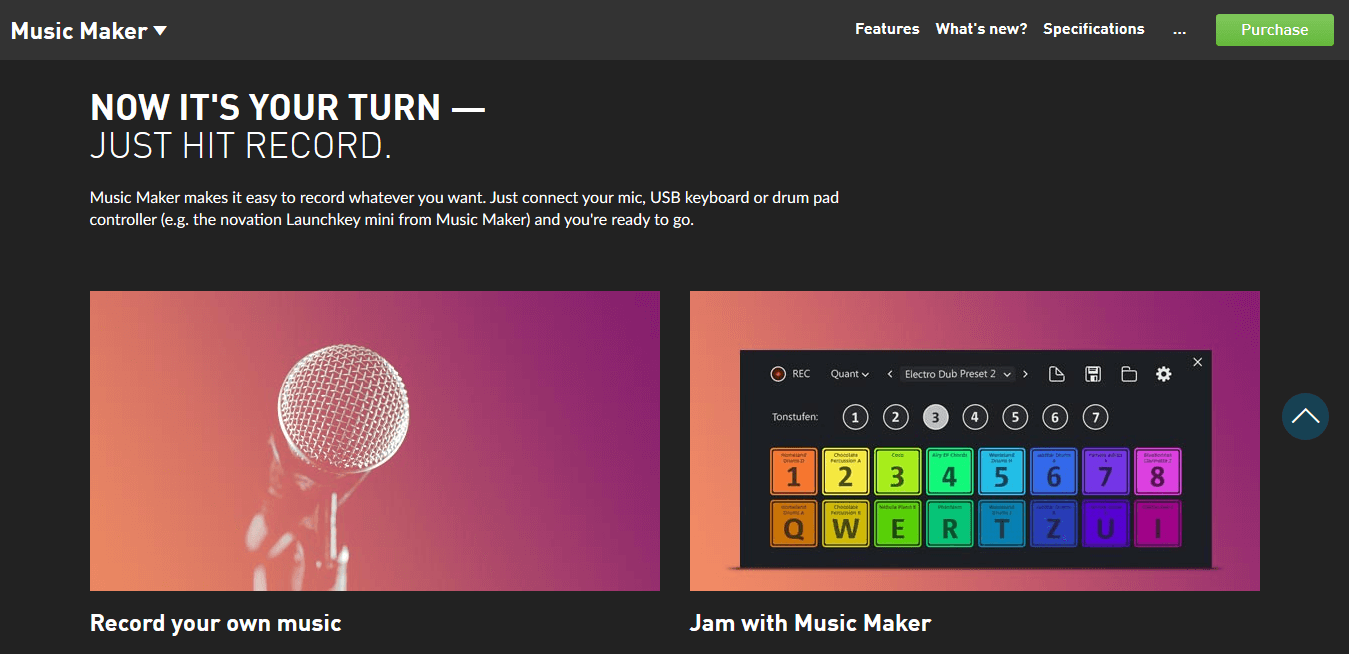This screenshot has width=1349, height=654.
Task: Click the new document icon in jam panel
Action: click(1057, 374)
